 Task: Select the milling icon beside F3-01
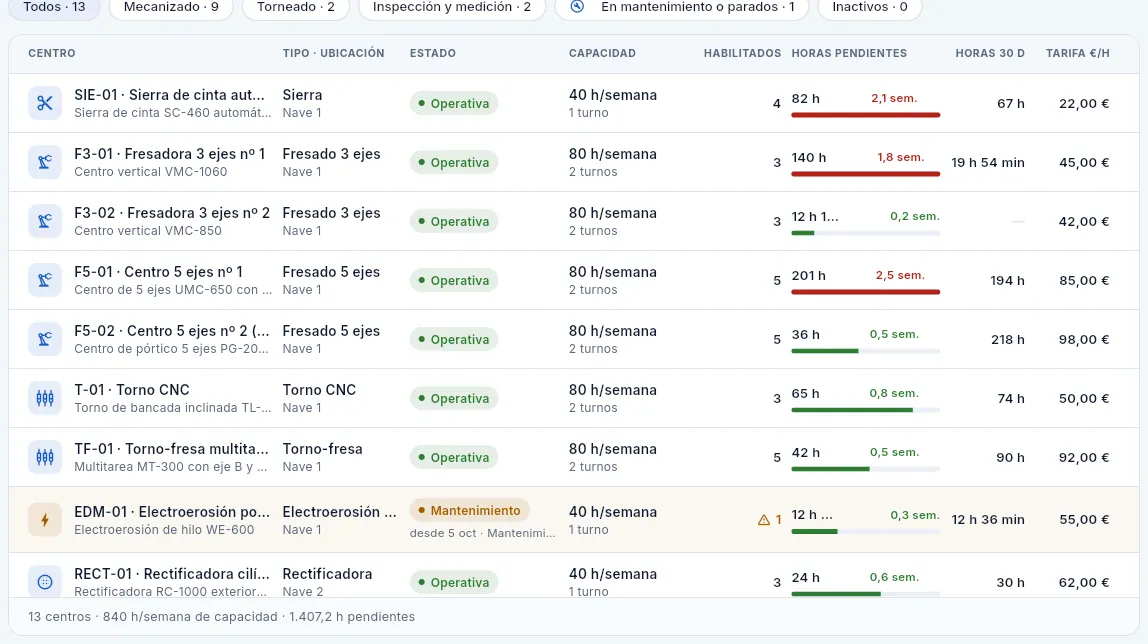[x=45, y=162]
